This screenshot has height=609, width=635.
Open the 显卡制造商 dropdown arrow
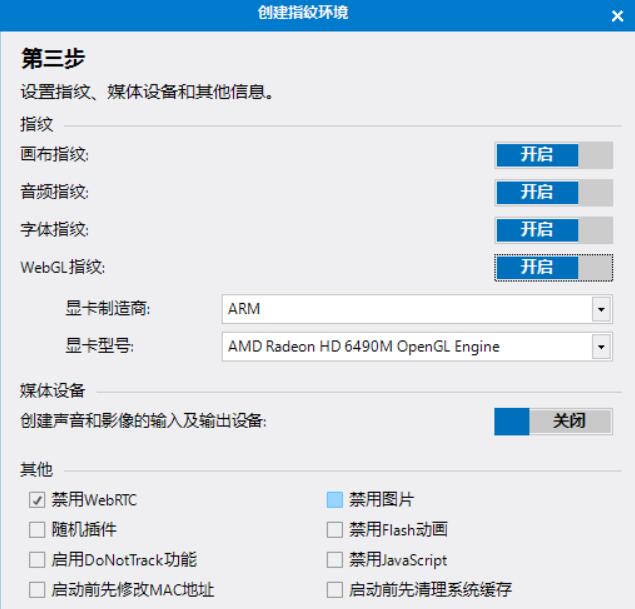point(601,309)
